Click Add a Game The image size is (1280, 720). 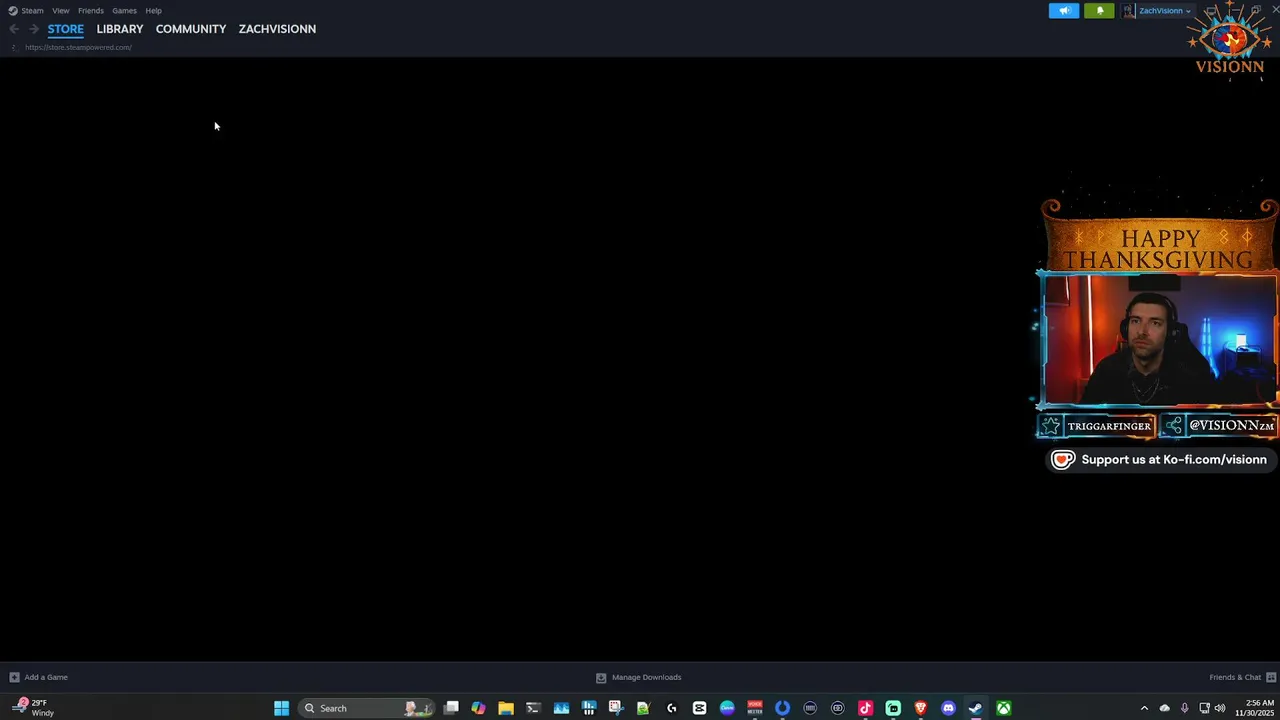[x=39, y=677]
